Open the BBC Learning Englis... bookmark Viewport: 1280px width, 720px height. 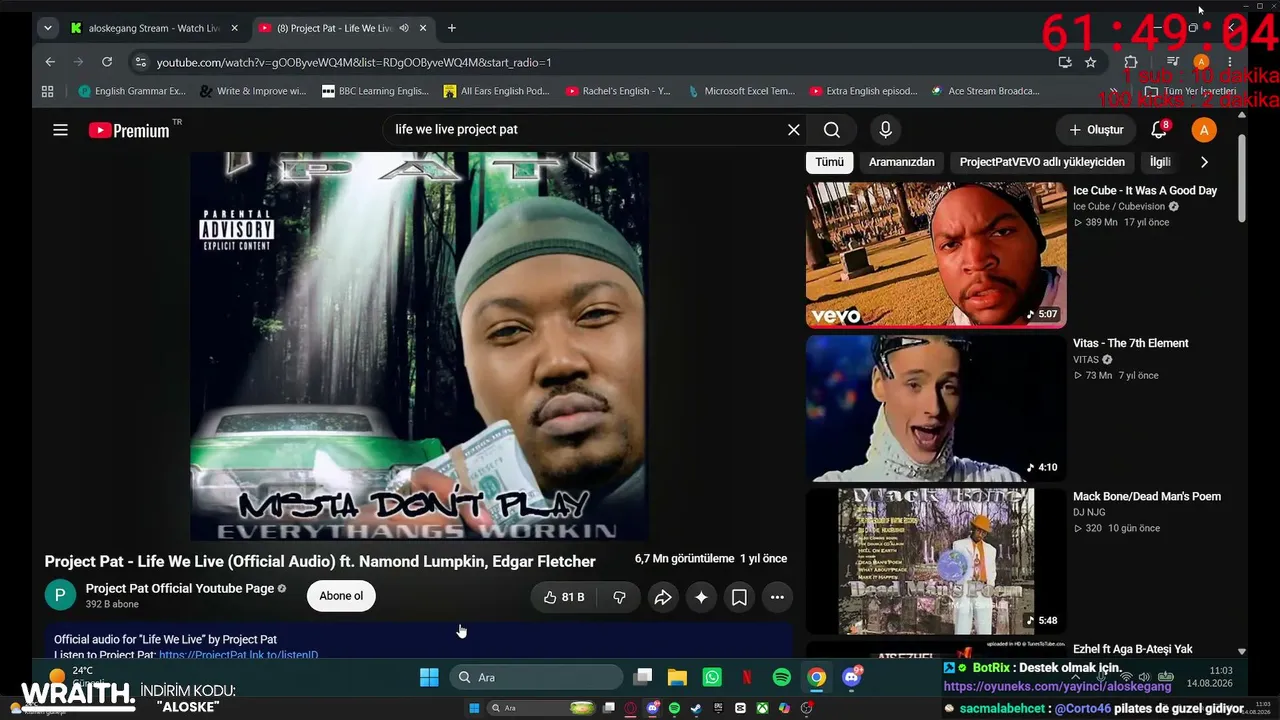click(x=375, y=91)
